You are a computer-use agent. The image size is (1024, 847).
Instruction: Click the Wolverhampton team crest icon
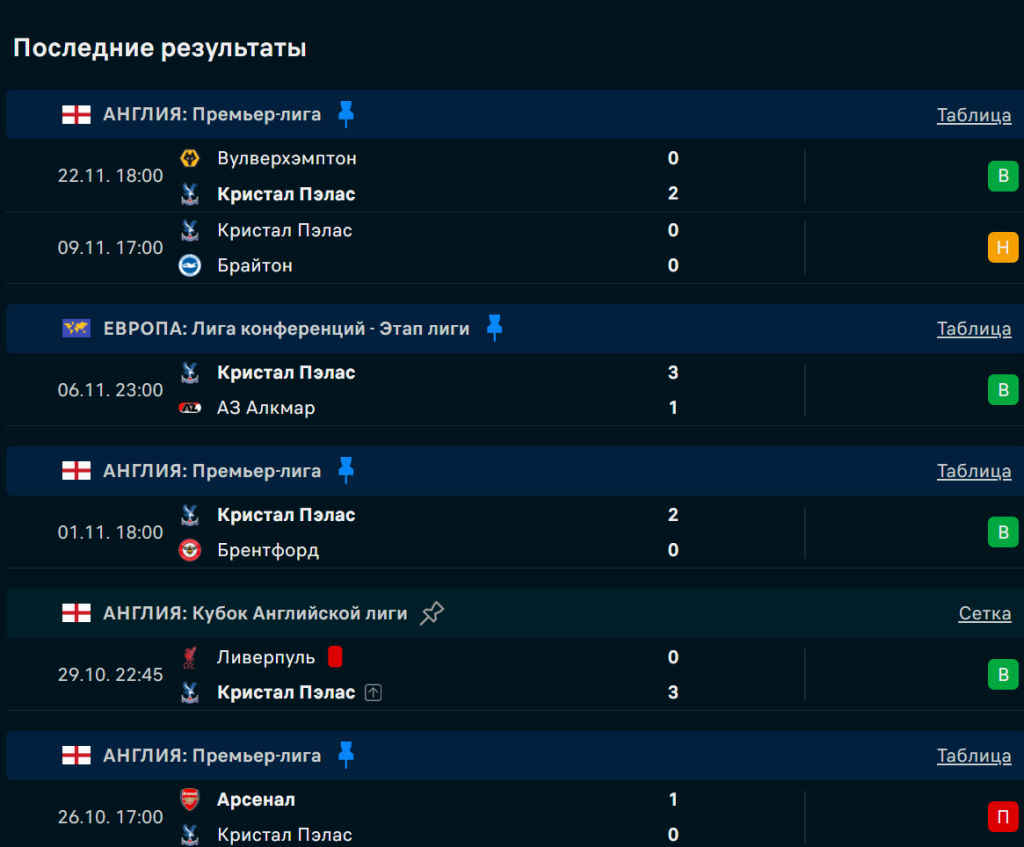click(x=189, y=158)
